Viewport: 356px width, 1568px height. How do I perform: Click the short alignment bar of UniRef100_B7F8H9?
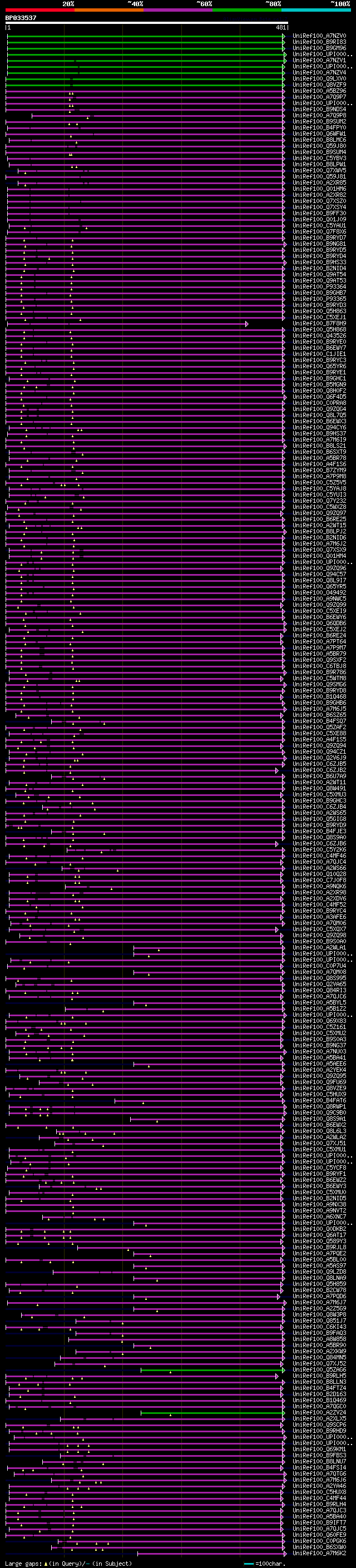(x=127, y=324)
